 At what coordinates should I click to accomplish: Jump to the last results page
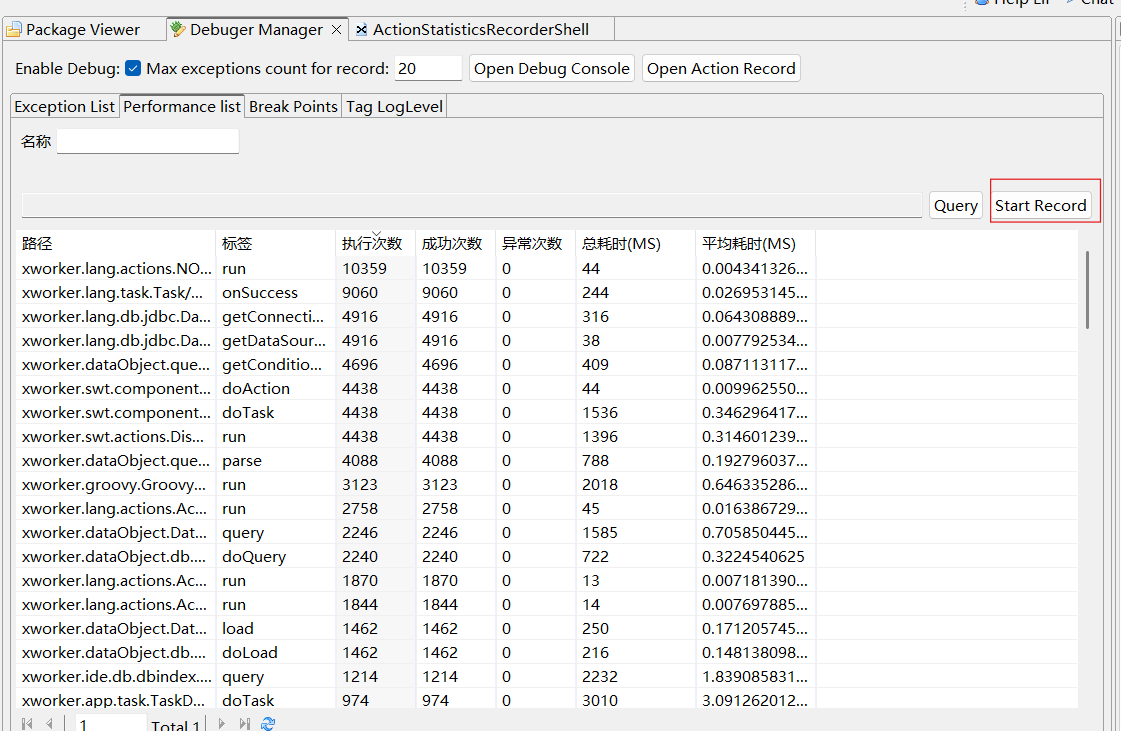click(245, 724)
